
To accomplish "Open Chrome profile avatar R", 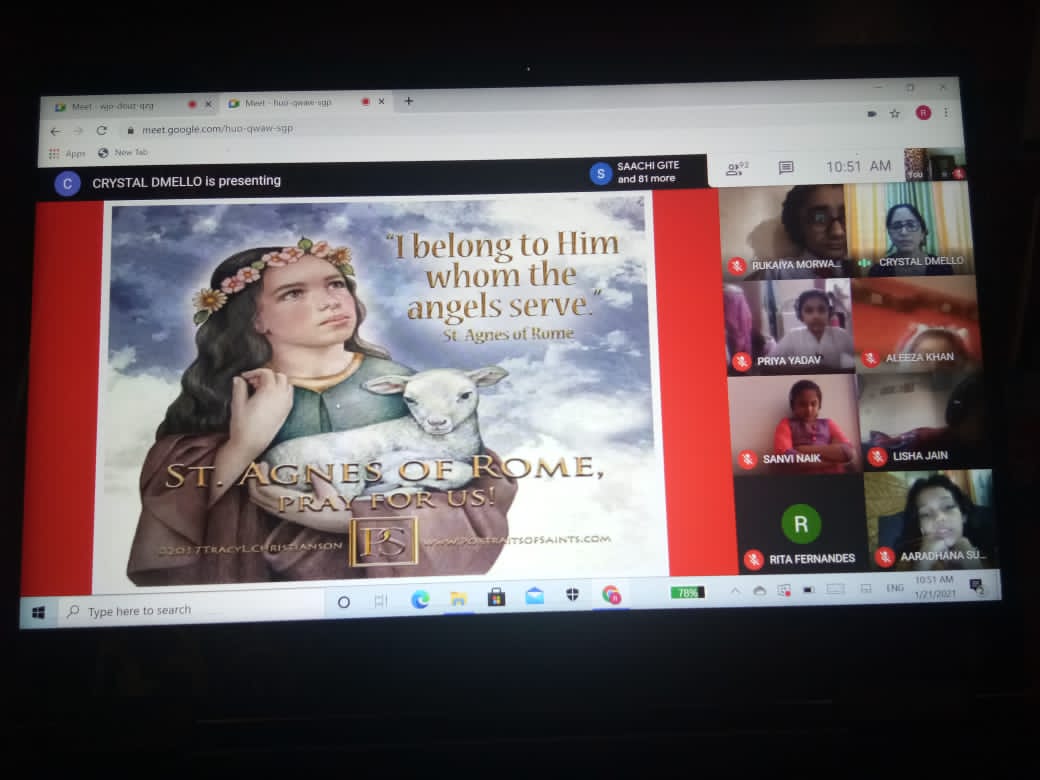I will tap(923, 113).
